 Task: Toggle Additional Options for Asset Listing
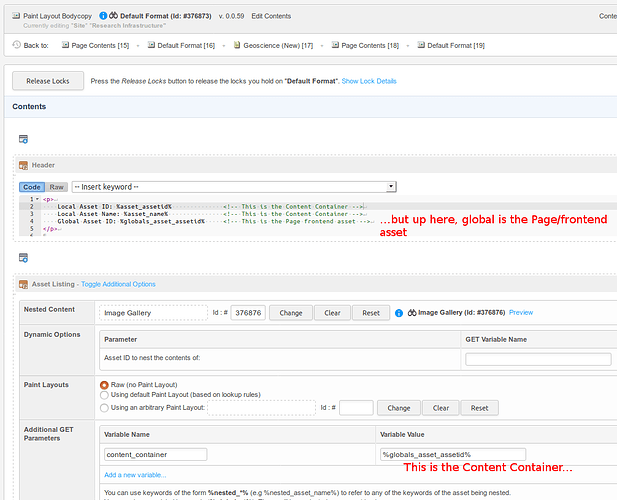[x=118, y=285]
